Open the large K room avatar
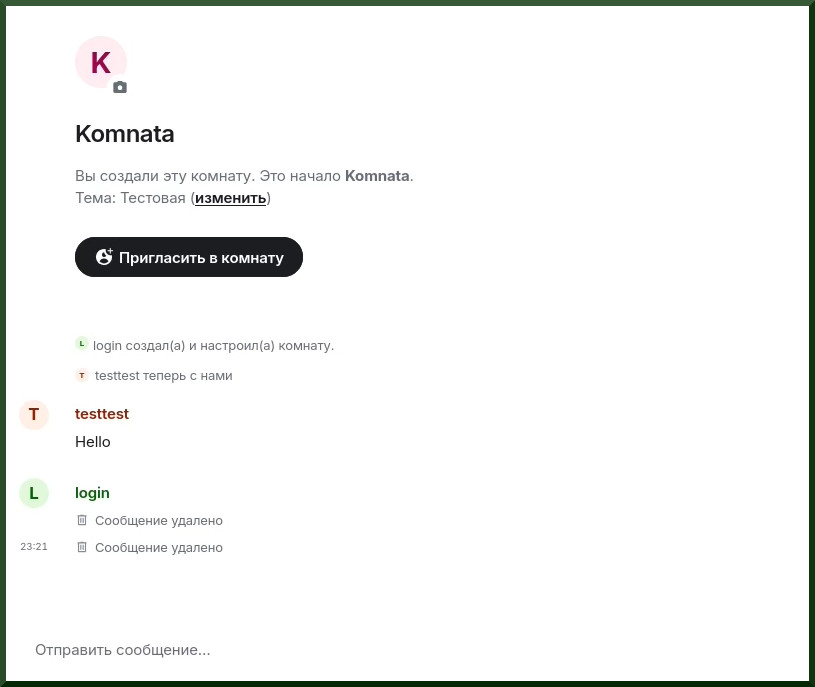Image resolution: width=815 pixels, height=687 pixels. pos(101,62)
